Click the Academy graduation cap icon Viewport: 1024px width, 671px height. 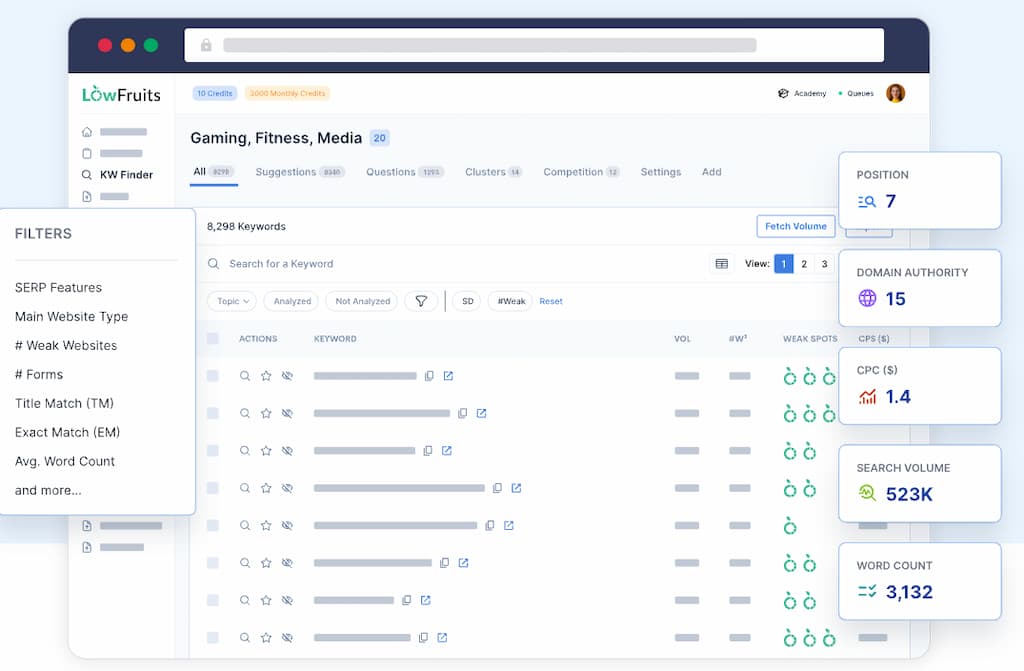(783, 93)
